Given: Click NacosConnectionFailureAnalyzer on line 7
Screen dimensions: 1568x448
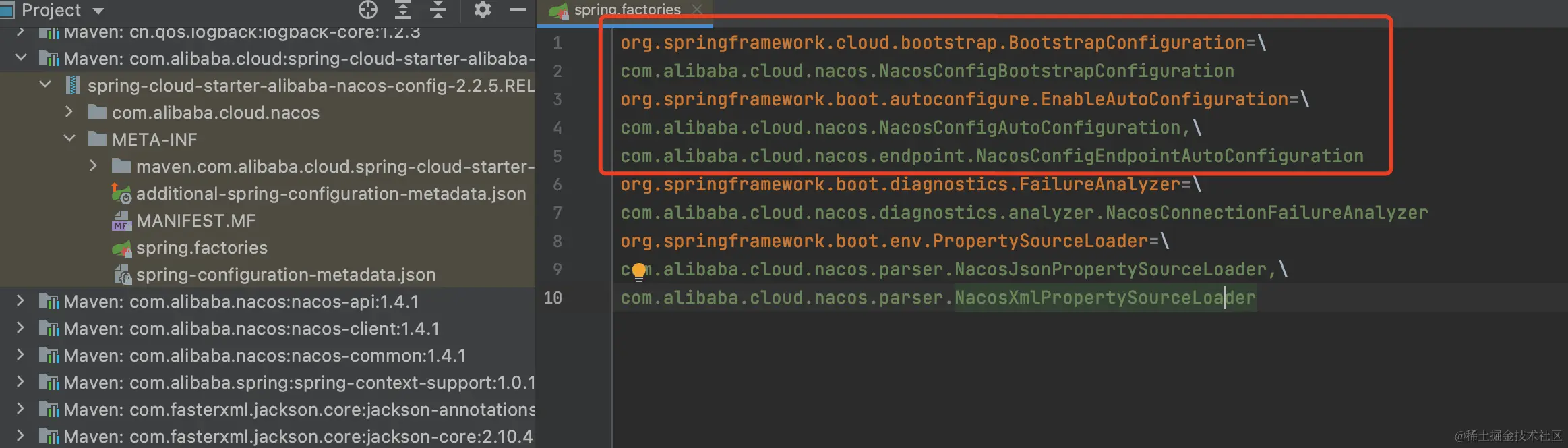Looking at the screenshot, I should coord(1267,213).
